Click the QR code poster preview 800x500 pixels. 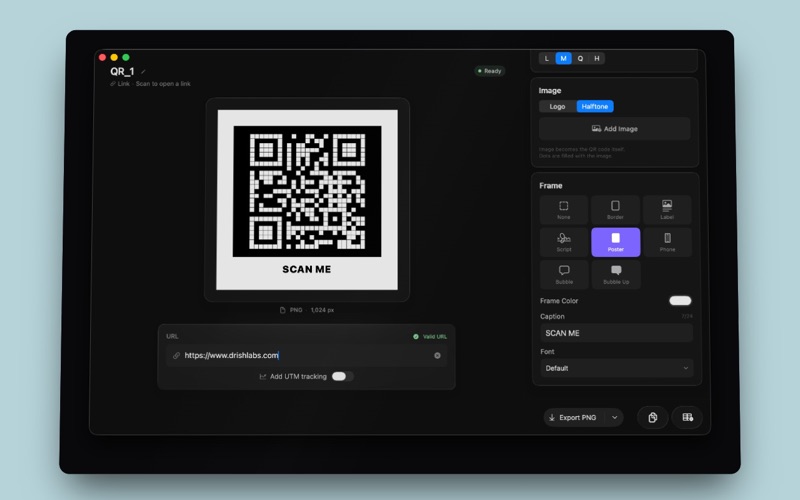click(x=307, y=199)
